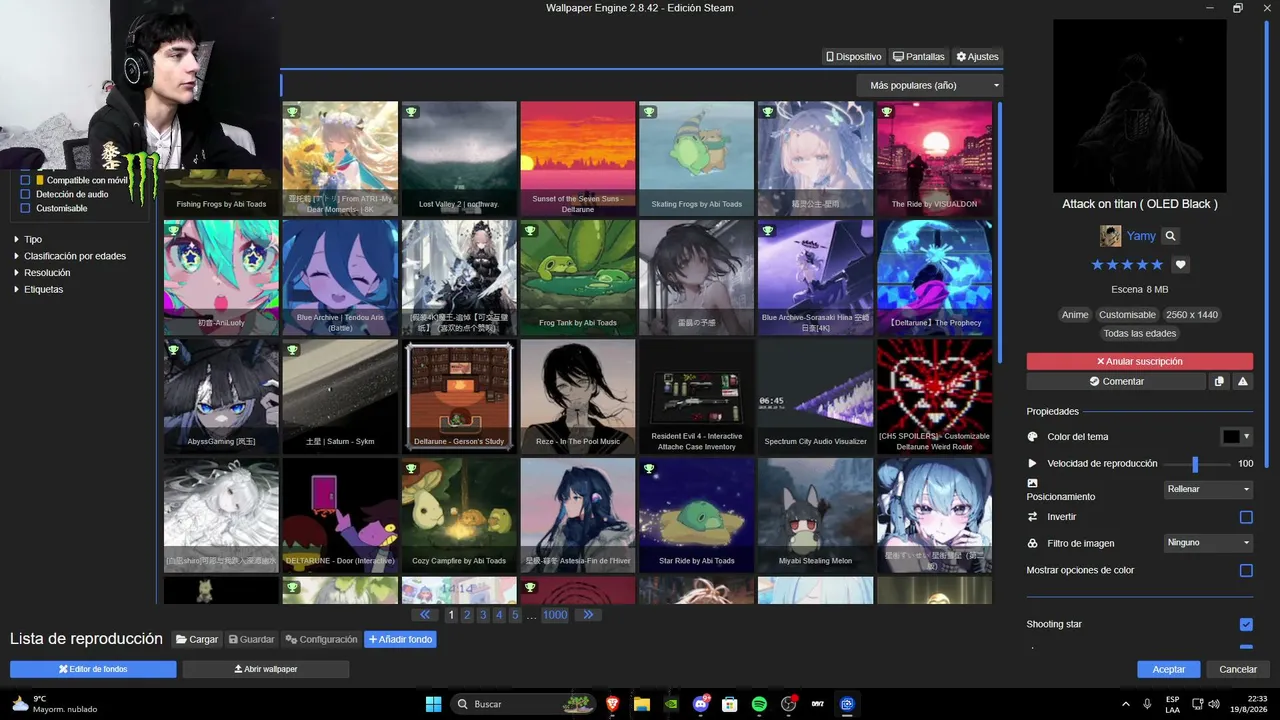Screen dimensions: 1280x720
Task: Uncheck the Shooting star option
Action: coord(1246,624)
